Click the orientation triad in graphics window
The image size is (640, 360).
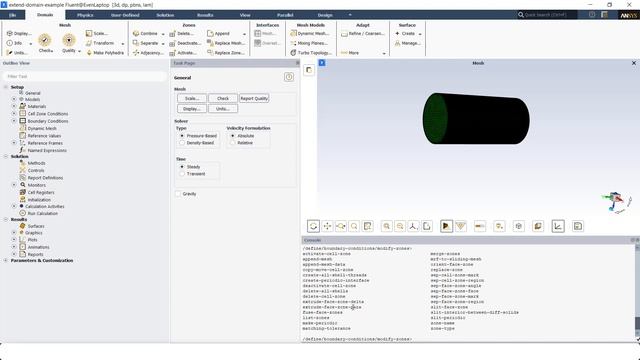[x=616, y=202]
